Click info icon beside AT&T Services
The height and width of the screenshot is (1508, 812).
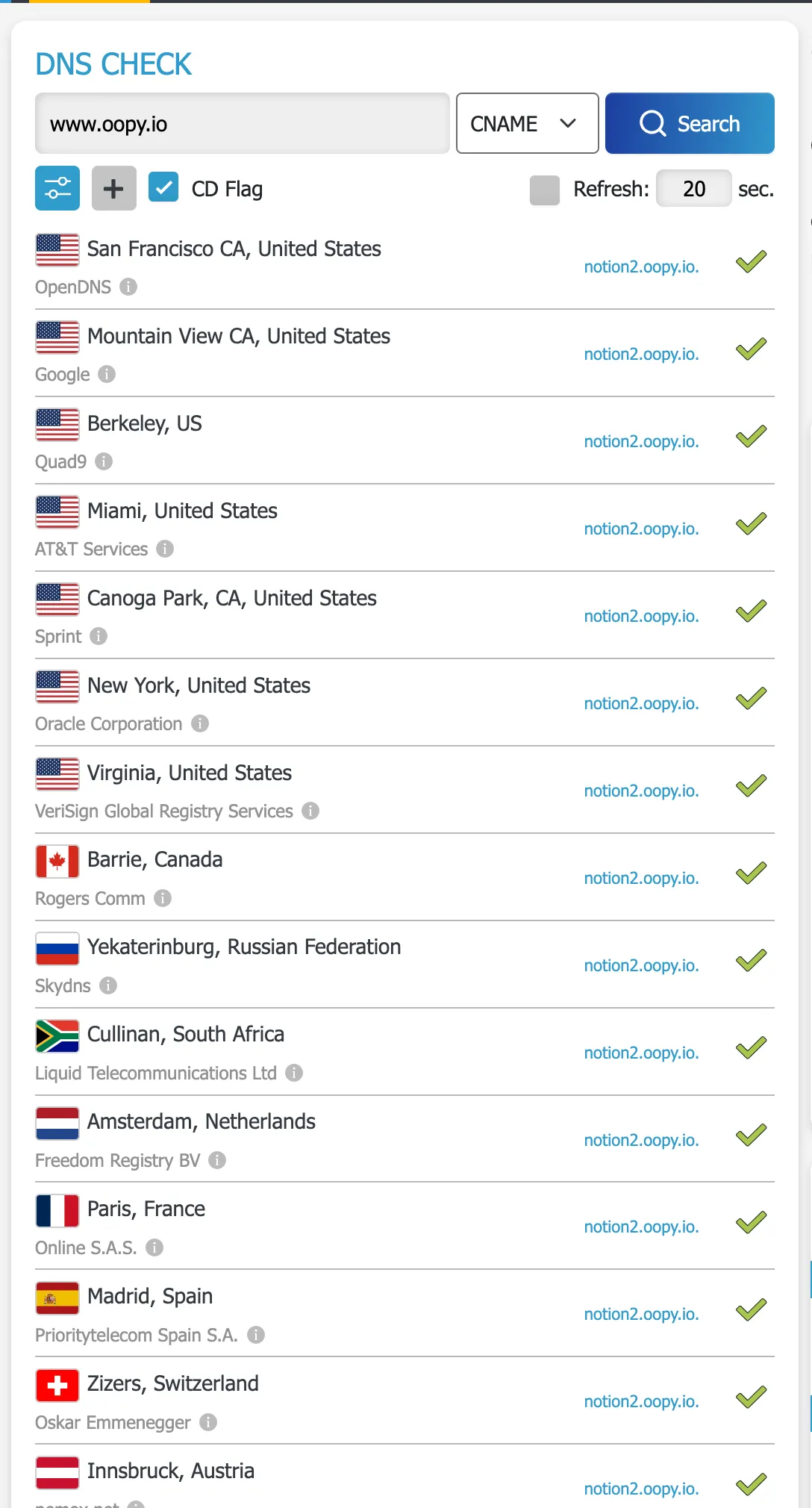coord(165,549)
